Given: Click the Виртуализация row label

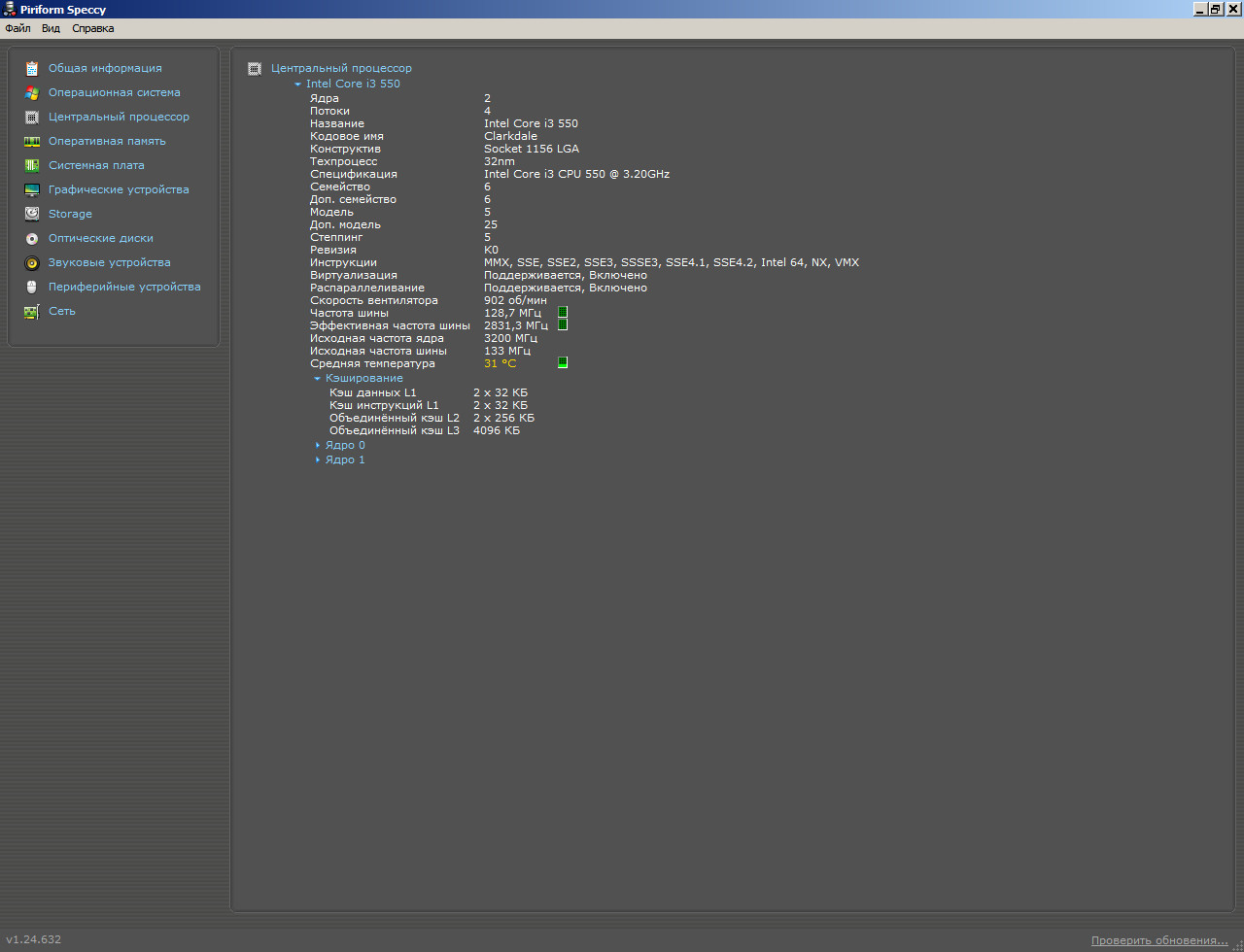Looking at the screenshot, I should [354, 275].
